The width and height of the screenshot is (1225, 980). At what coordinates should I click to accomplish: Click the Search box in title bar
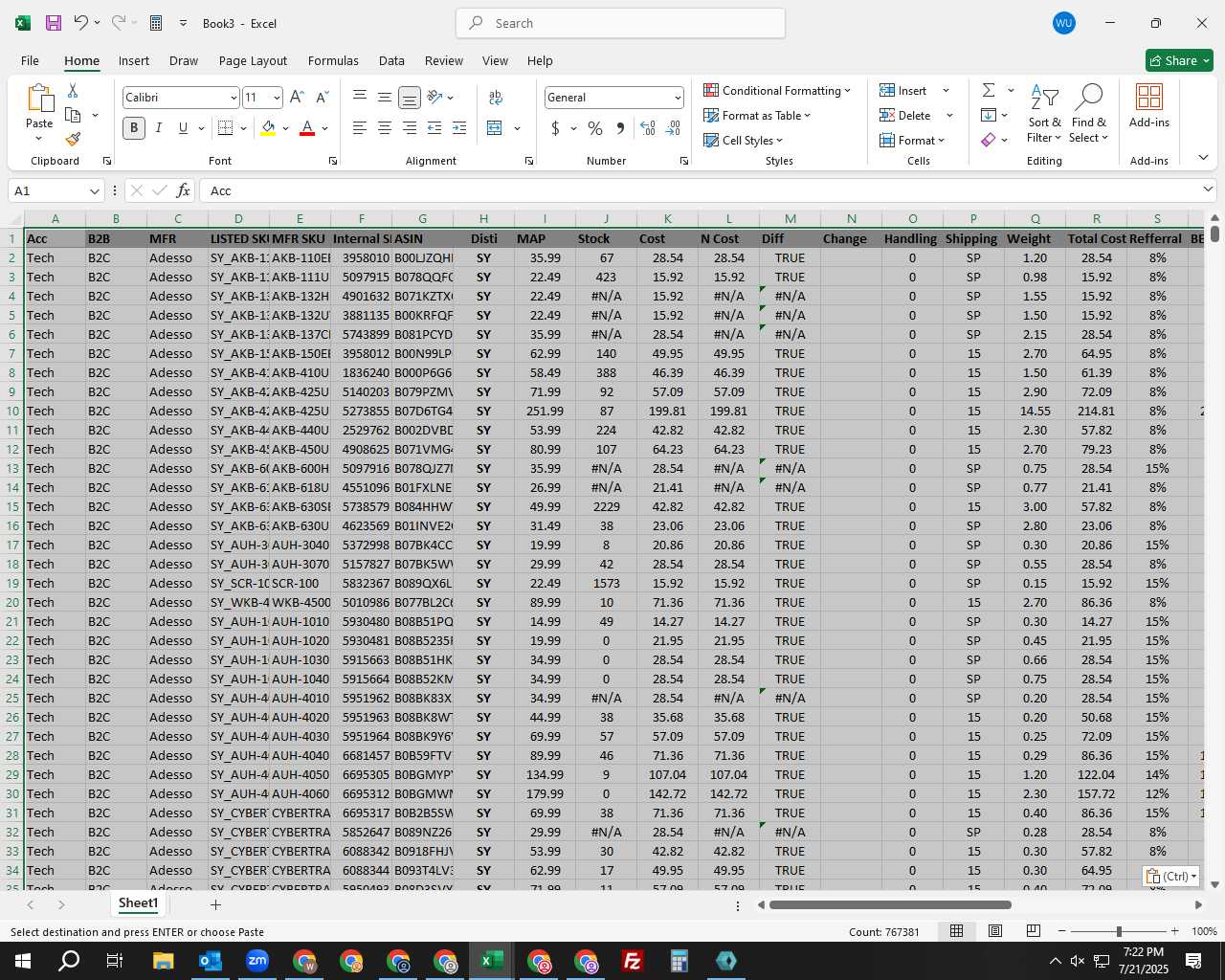pos(620,23)
